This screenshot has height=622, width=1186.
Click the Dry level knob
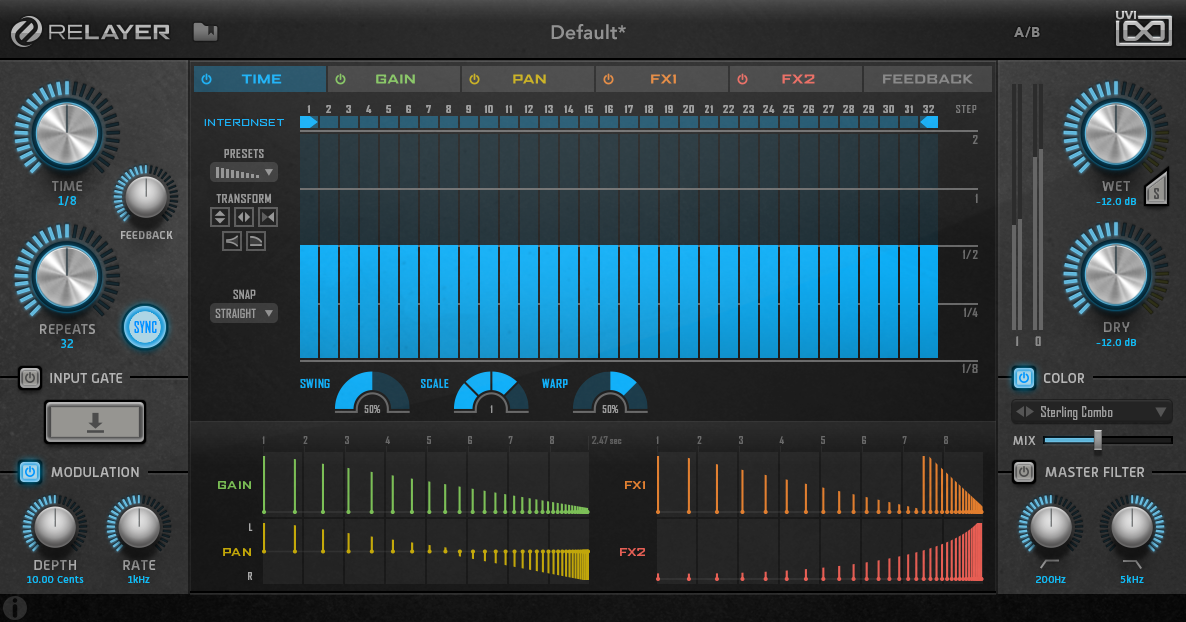pos(1116,274)
